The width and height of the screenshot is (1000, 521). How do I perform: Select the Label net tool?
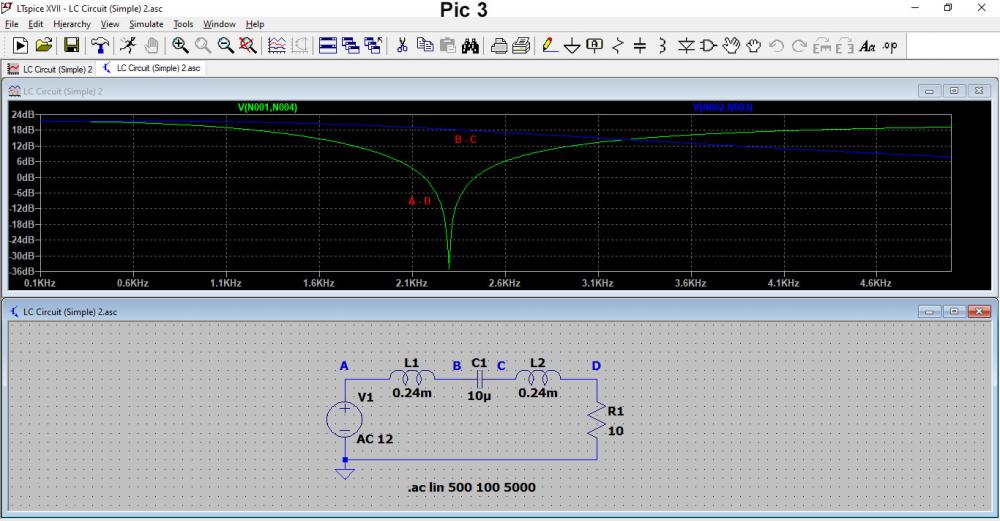point(594,45)
